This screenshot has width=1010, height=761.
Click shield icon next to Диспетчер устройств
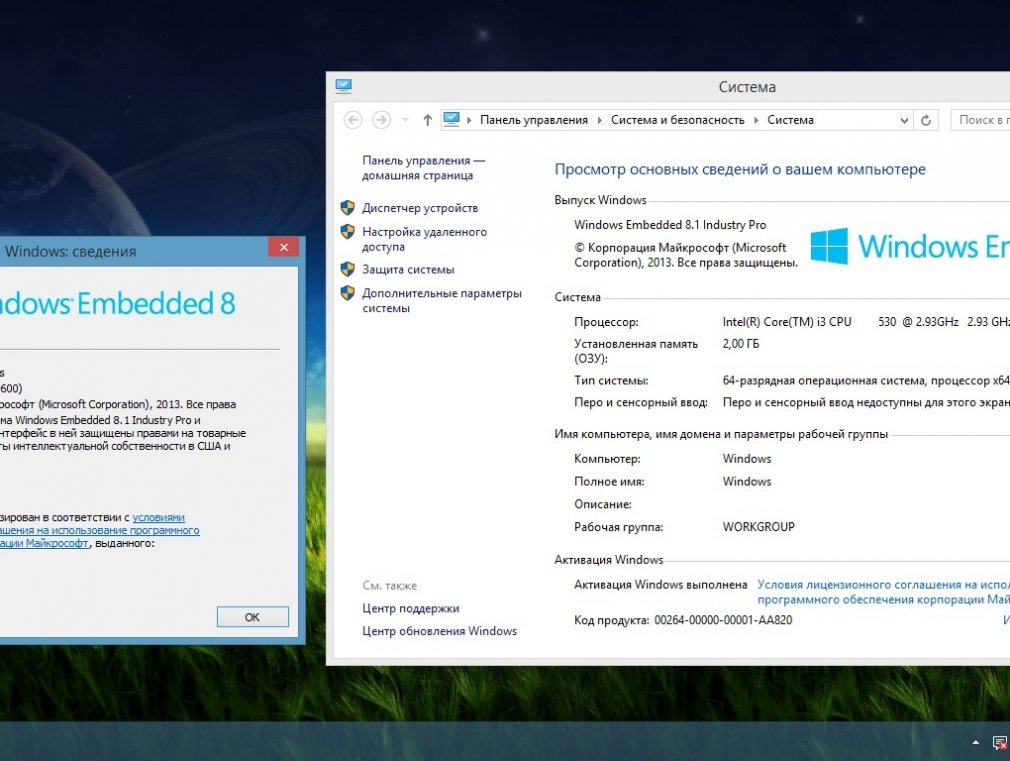tap(348, 207)
